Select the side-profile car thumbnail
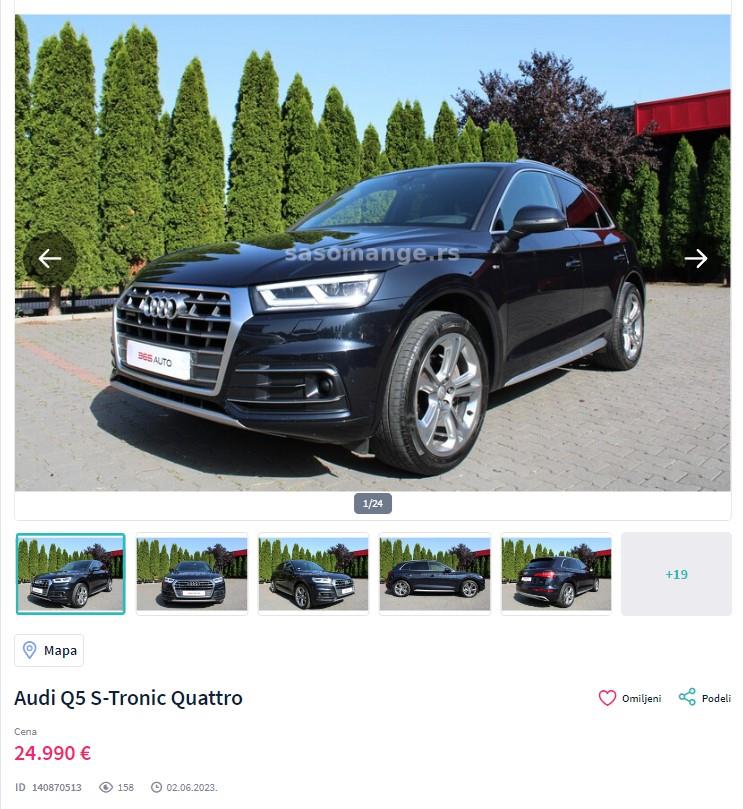Image resolution: width=743 pixels, height=809 pixels. [x=435, y=574]
